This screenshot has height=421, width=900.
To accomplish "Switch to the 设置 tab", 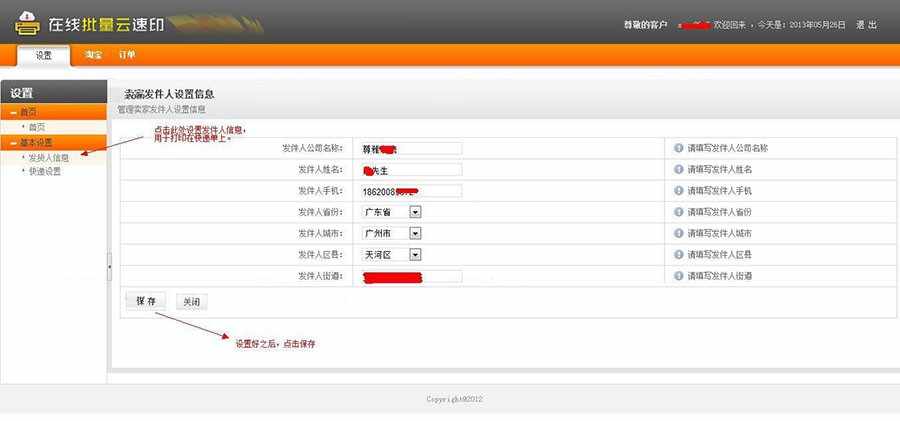I will point(44,56).
